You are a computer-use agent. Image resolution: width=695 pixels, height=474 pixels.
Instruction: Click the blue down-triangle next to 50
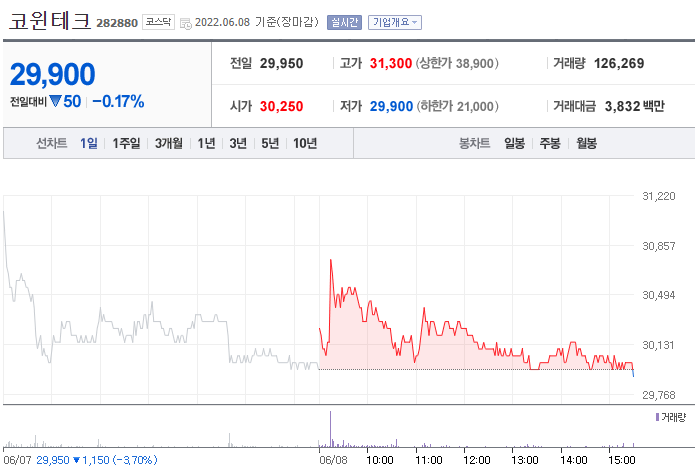tap(55, 102)
